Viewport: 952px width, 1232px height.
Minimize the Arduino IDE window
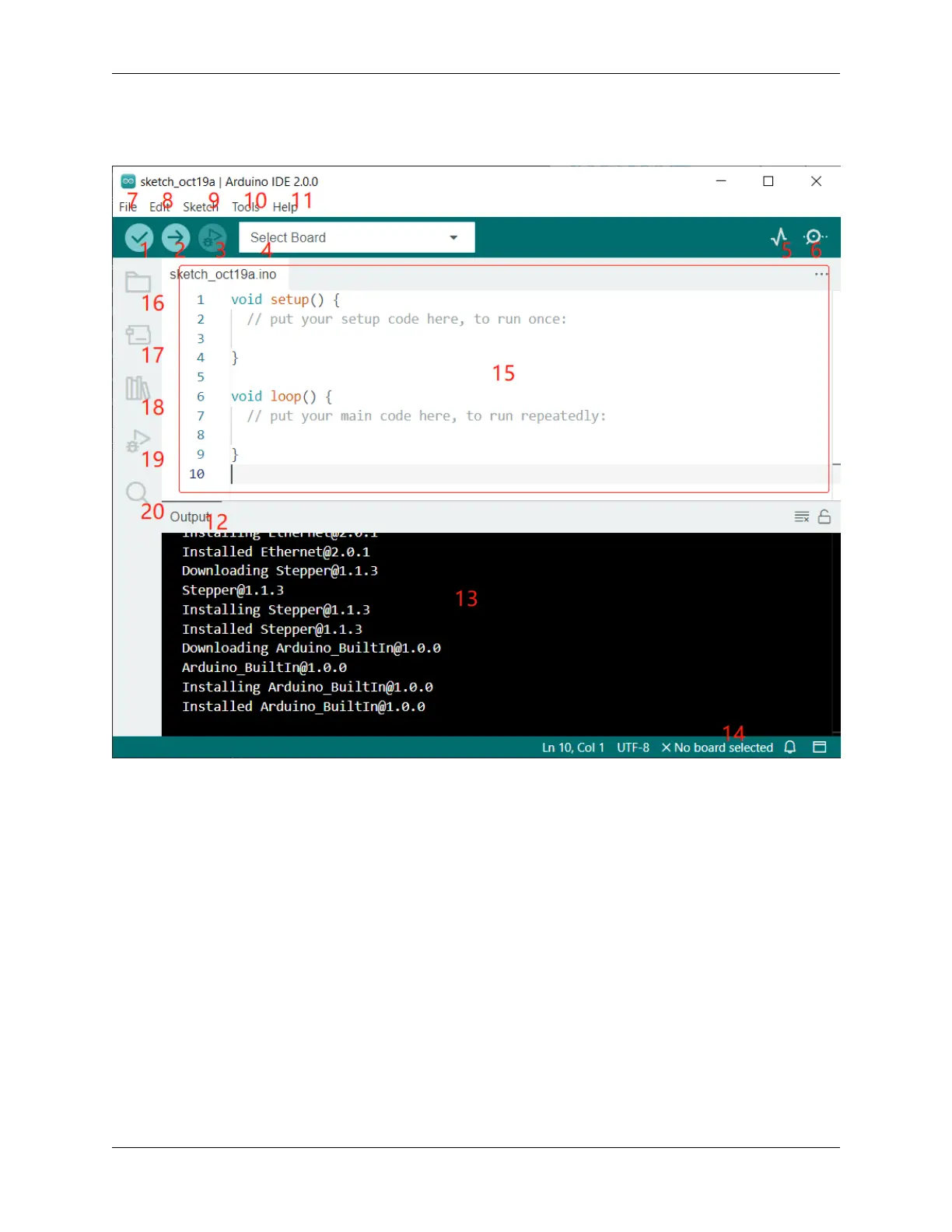tap(721, 181)
